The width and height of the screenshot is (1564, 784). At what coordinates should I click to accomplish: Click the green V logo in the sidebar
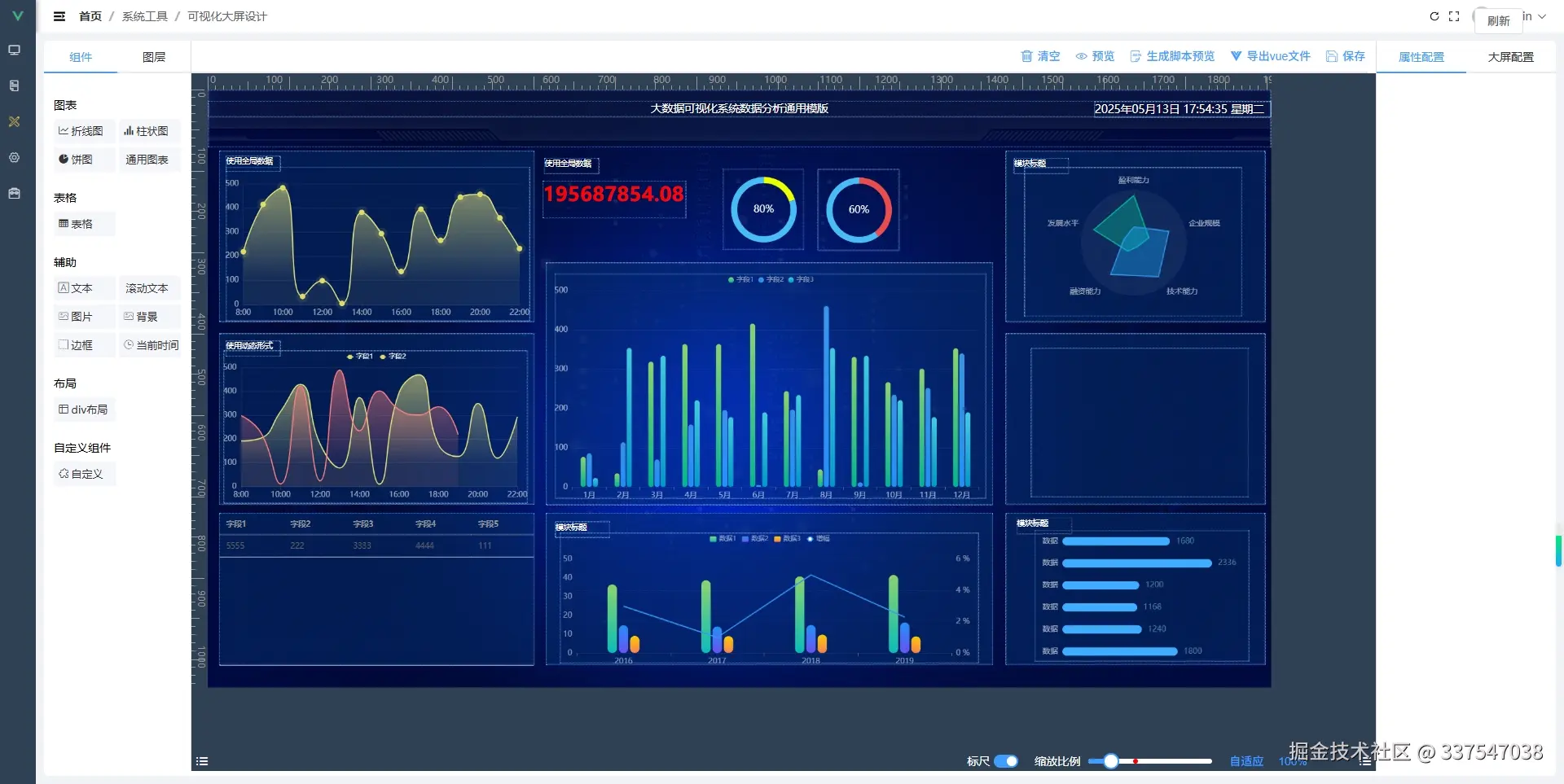(17, 15)
